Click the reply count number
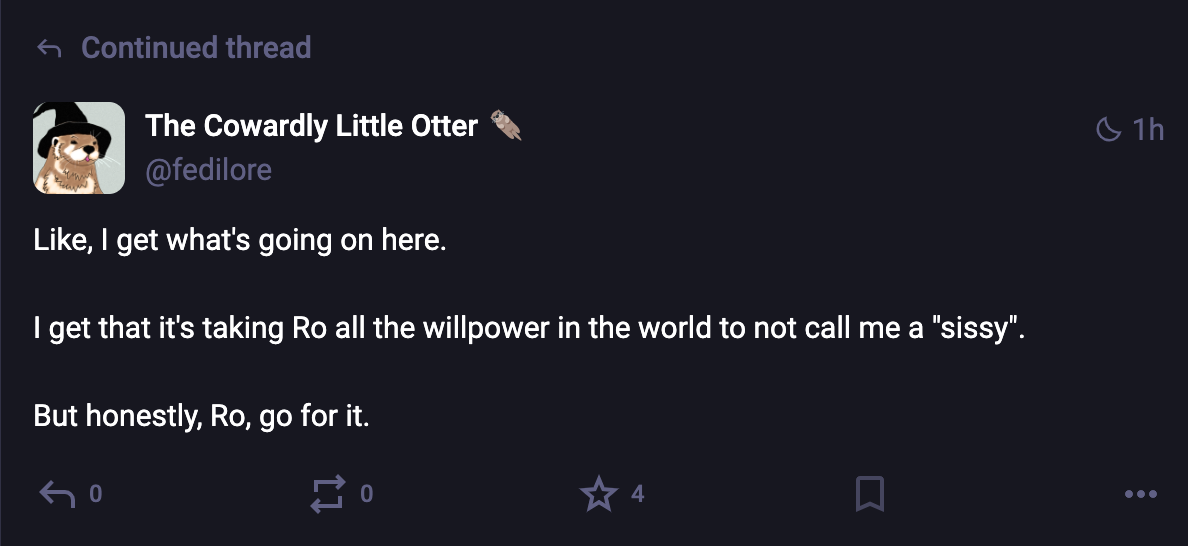1188x546 pixels. pyautogui.click(x=95, y=494)
